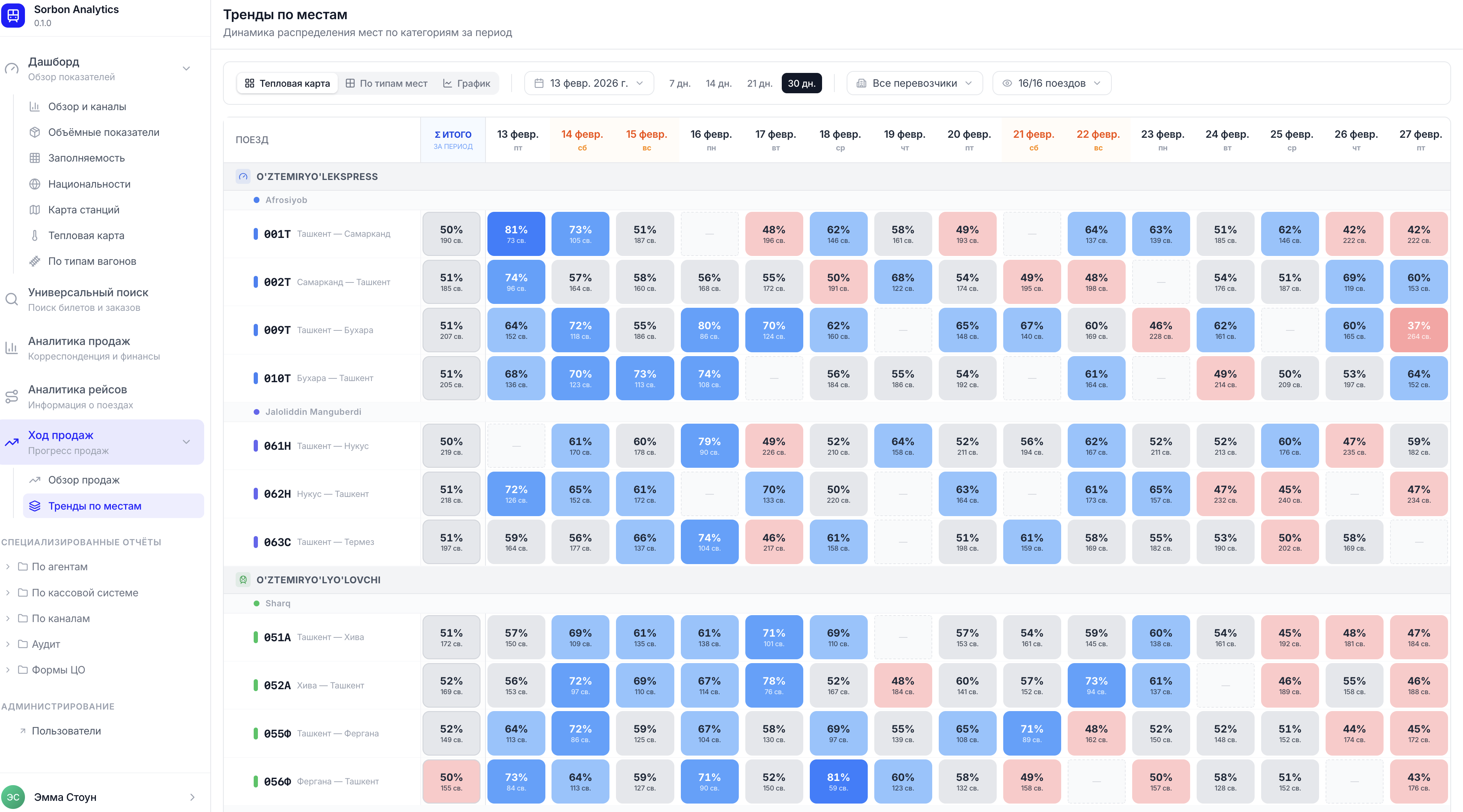
Task: Open the Все перевозчики dropdown
Action: [914, 84]
